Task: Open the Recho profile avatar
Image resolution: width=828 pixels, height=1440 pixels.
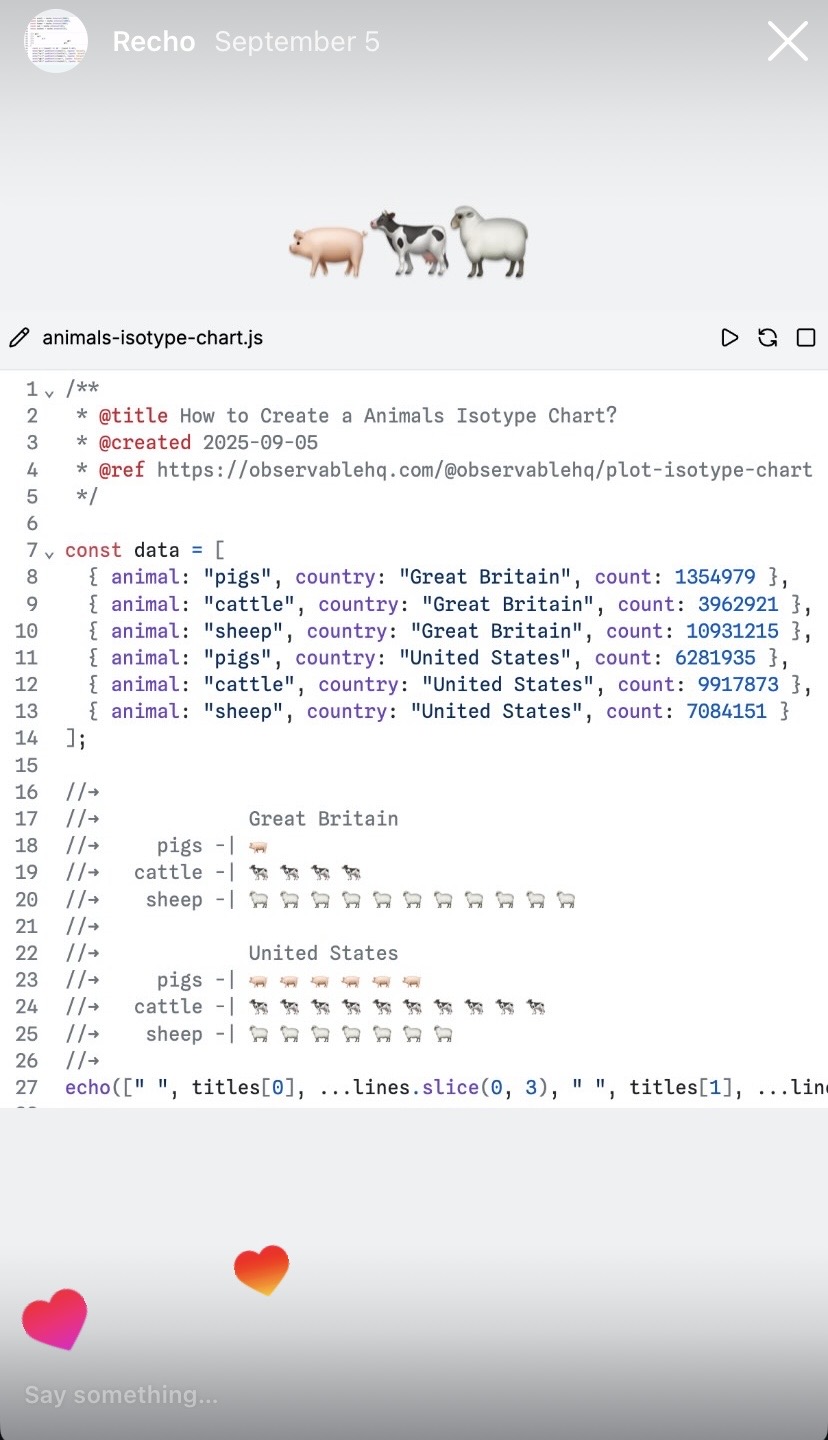Action: (56, 42)
